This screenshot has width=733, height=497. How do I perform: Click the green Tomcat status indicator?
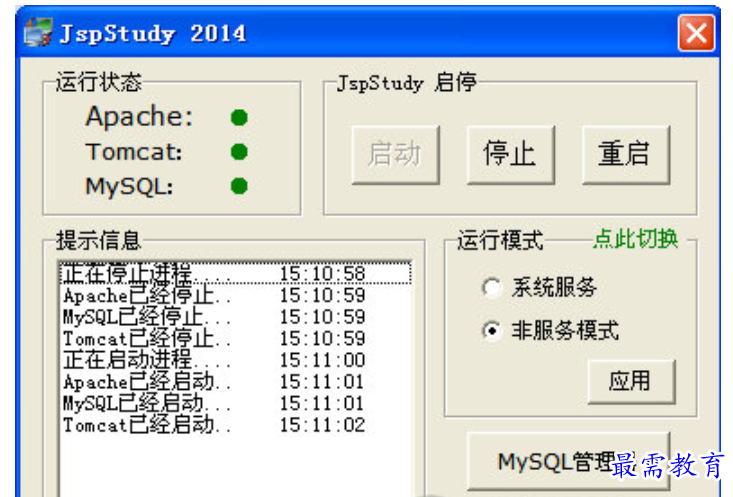[x=239, y=151]
